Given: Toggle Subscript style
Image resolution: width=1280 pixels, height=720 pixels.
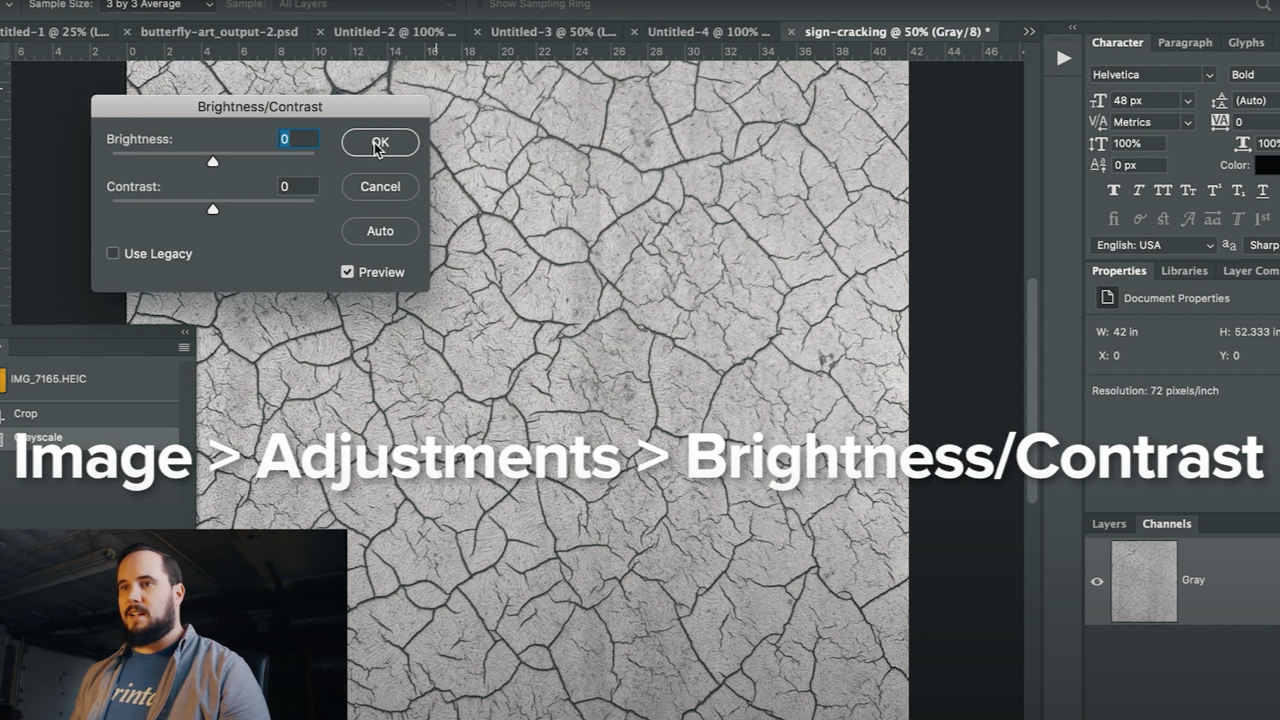Looking at the screenshot, I should point(1238,191).
